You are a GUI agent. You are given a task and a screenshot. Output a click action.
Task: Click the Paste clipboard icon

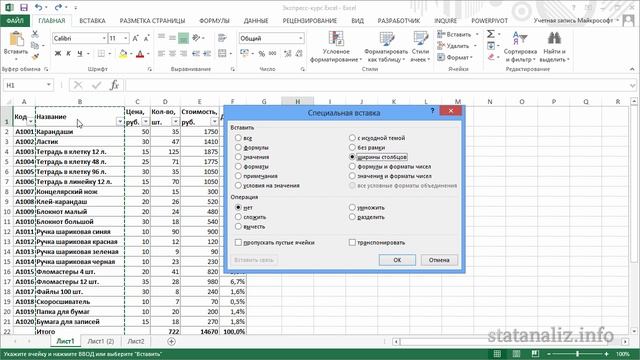click(16, 39)
